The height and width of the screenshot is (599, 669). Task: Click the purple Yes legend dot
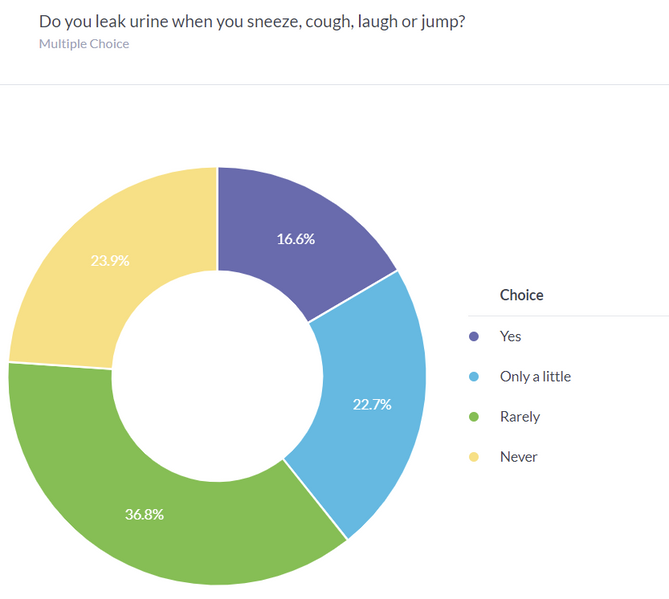(474, 337)
